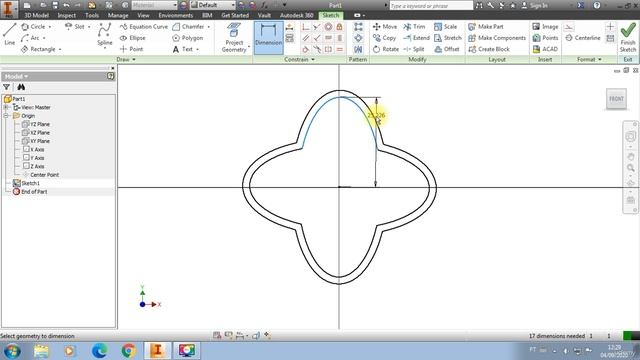Screen dimensions: 640x360
Task: Click the Scale tool
Action: [x=445, y=27]
